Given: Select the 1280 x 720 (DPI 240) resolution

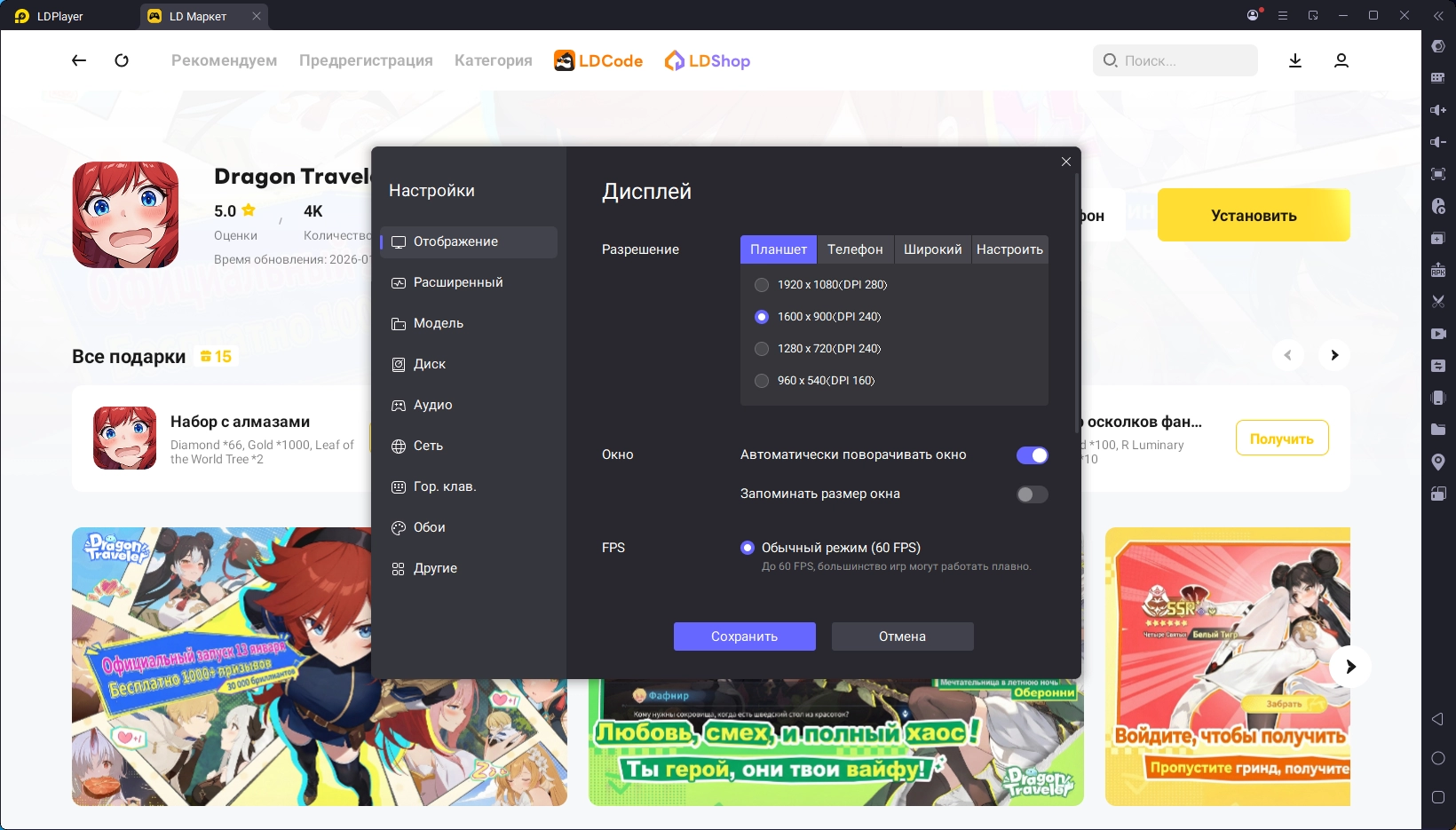Looking at the screenshot, I should click(x=762, y=349).
